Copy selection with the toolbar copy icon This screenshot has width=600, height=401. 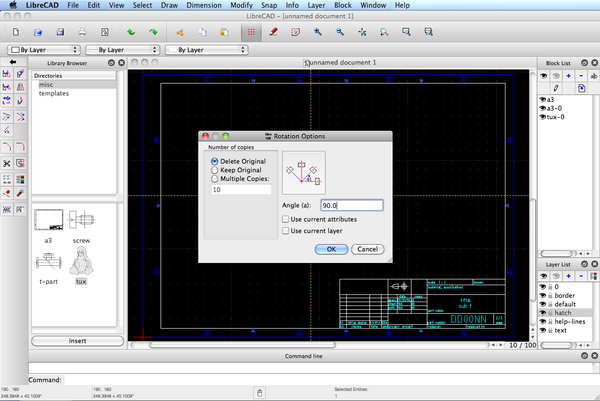(x=202, y=32)
